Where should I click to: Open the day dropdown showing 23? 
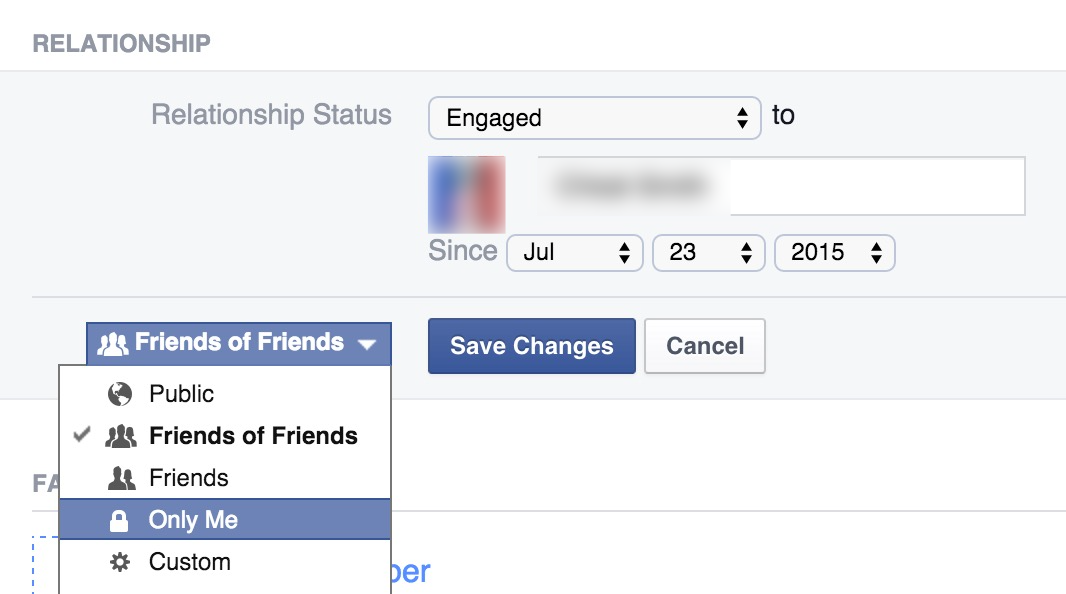tap(708, 252)
